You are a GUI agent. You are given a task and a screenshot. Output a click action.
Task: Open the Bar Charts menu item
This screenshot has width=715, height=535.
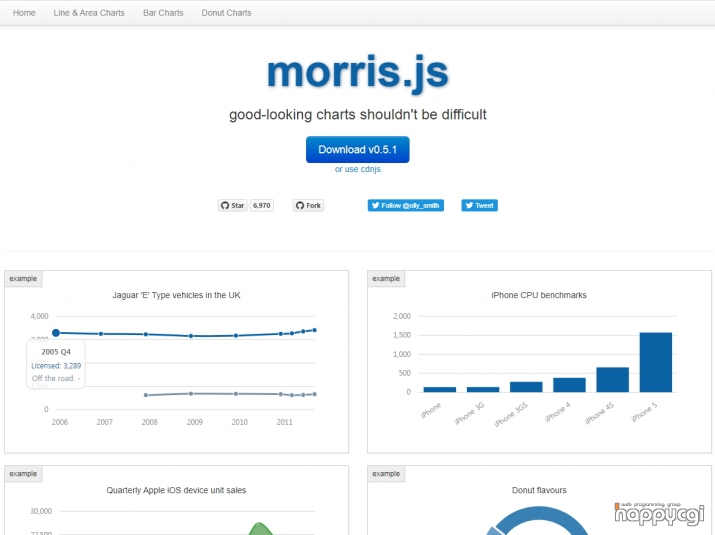pyautogui.click(x=163, y=13)
